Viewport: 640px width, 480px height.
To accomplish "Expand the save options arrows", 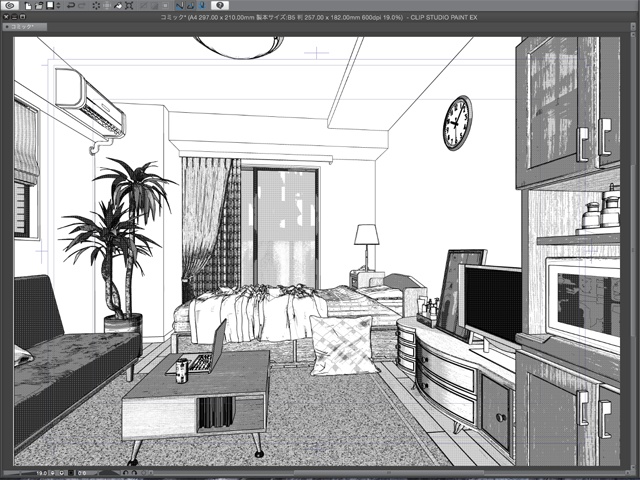I will [58, 6].
